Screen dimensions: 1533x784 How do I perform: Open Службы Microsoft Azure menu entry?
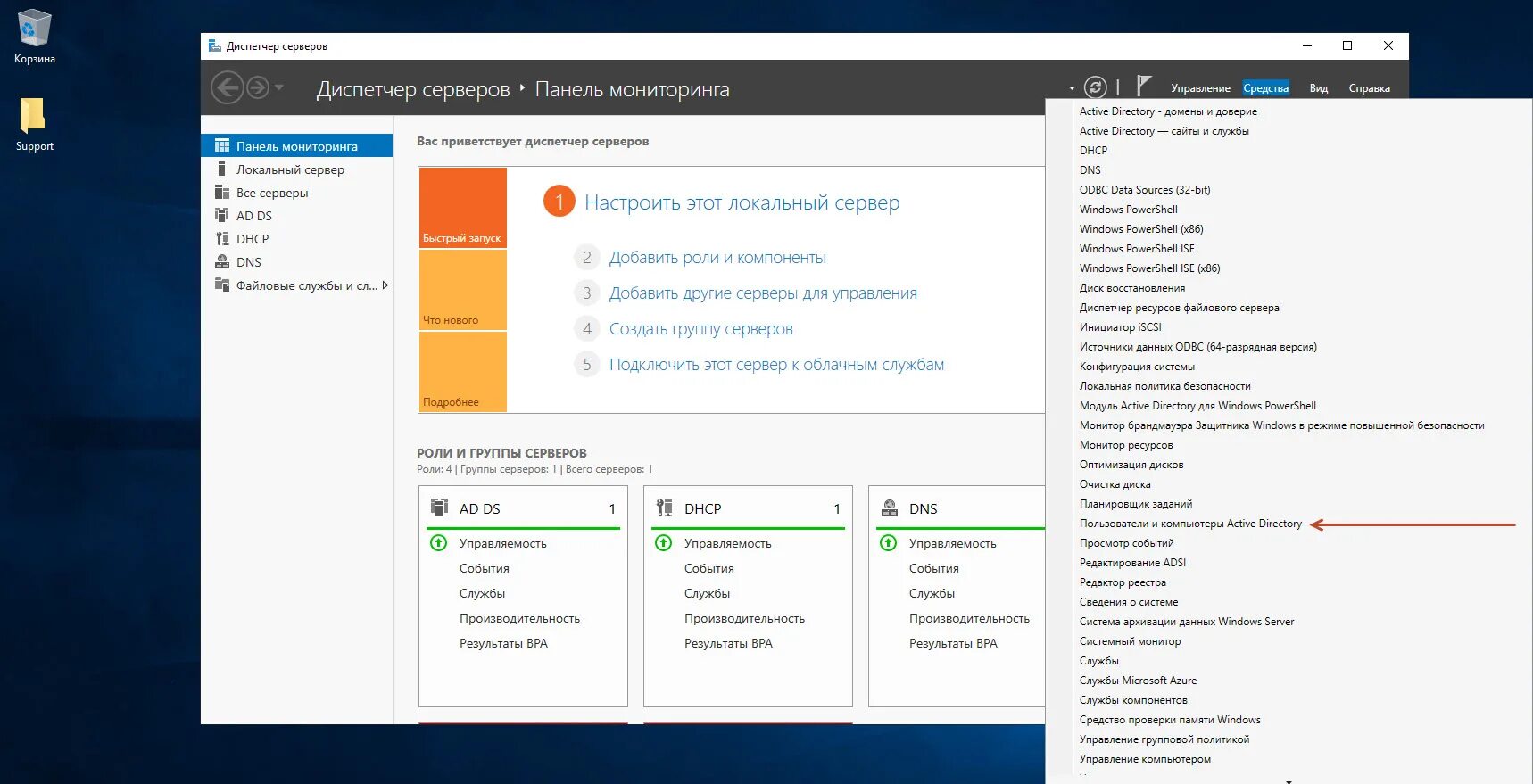coord(1138,681)
